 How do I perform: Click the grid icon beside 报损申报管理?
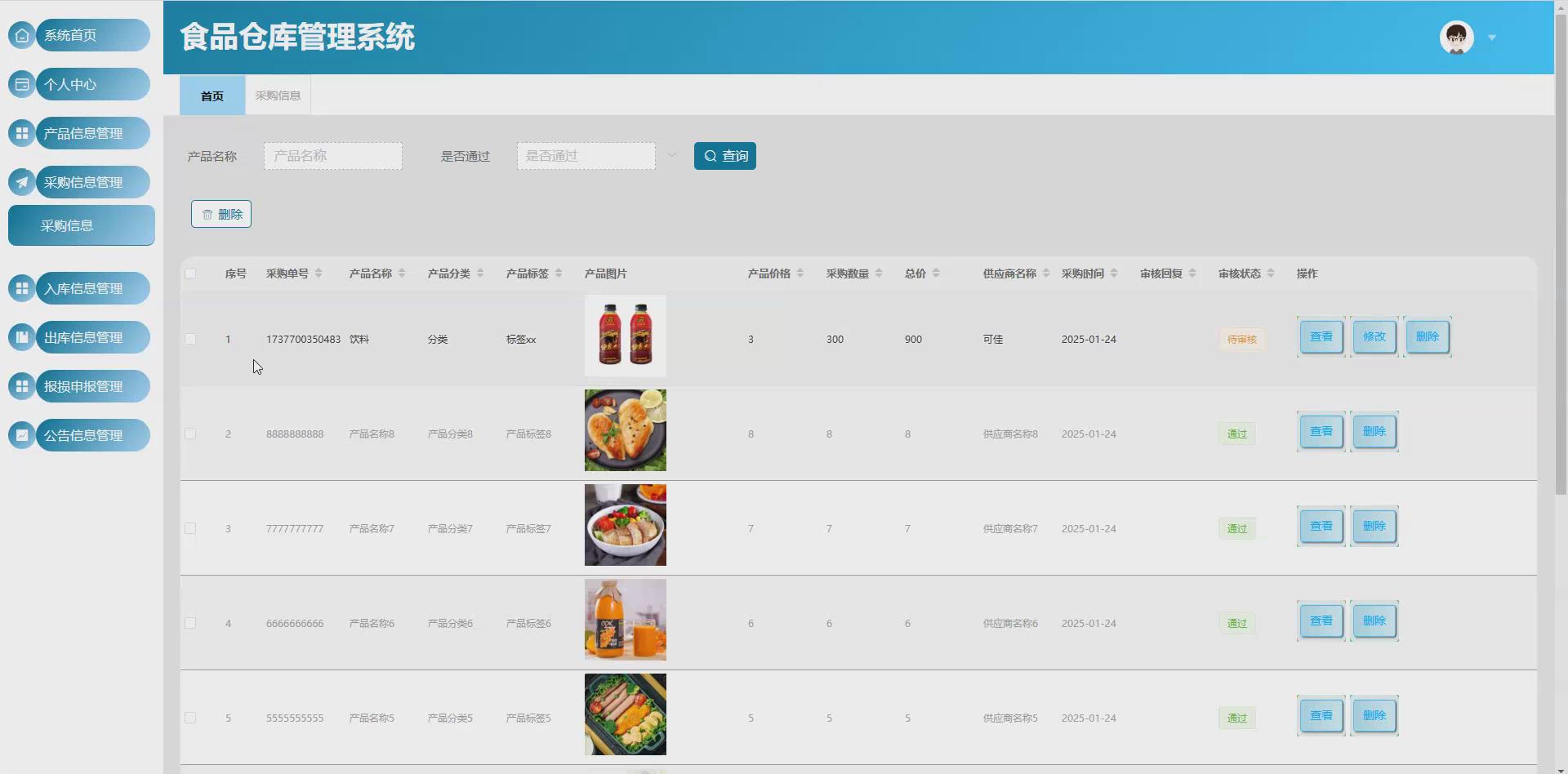(22, 386)
